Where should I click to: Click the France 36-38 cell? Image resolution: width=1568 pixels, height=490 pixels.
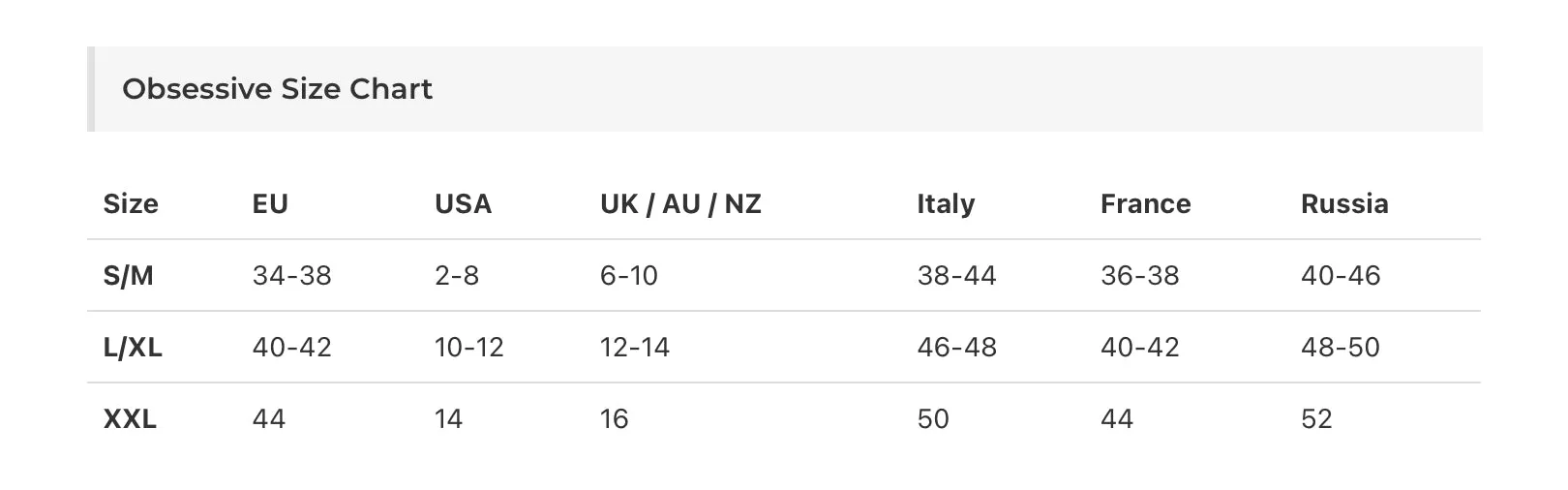coord(1139,276)
